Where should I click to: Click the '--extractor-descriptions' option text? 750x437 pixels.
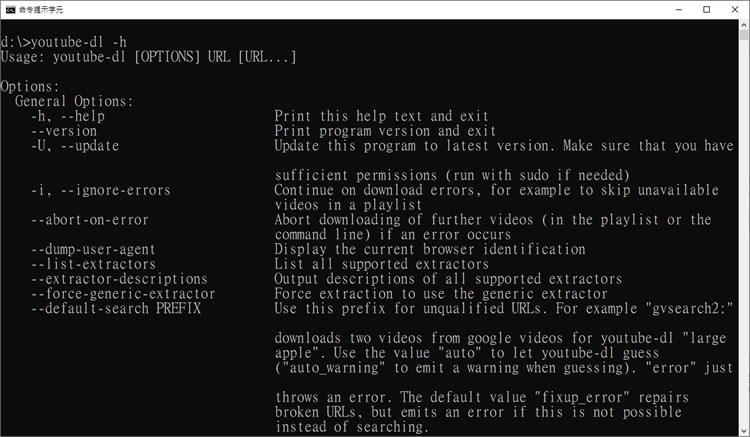coord(119,279)
